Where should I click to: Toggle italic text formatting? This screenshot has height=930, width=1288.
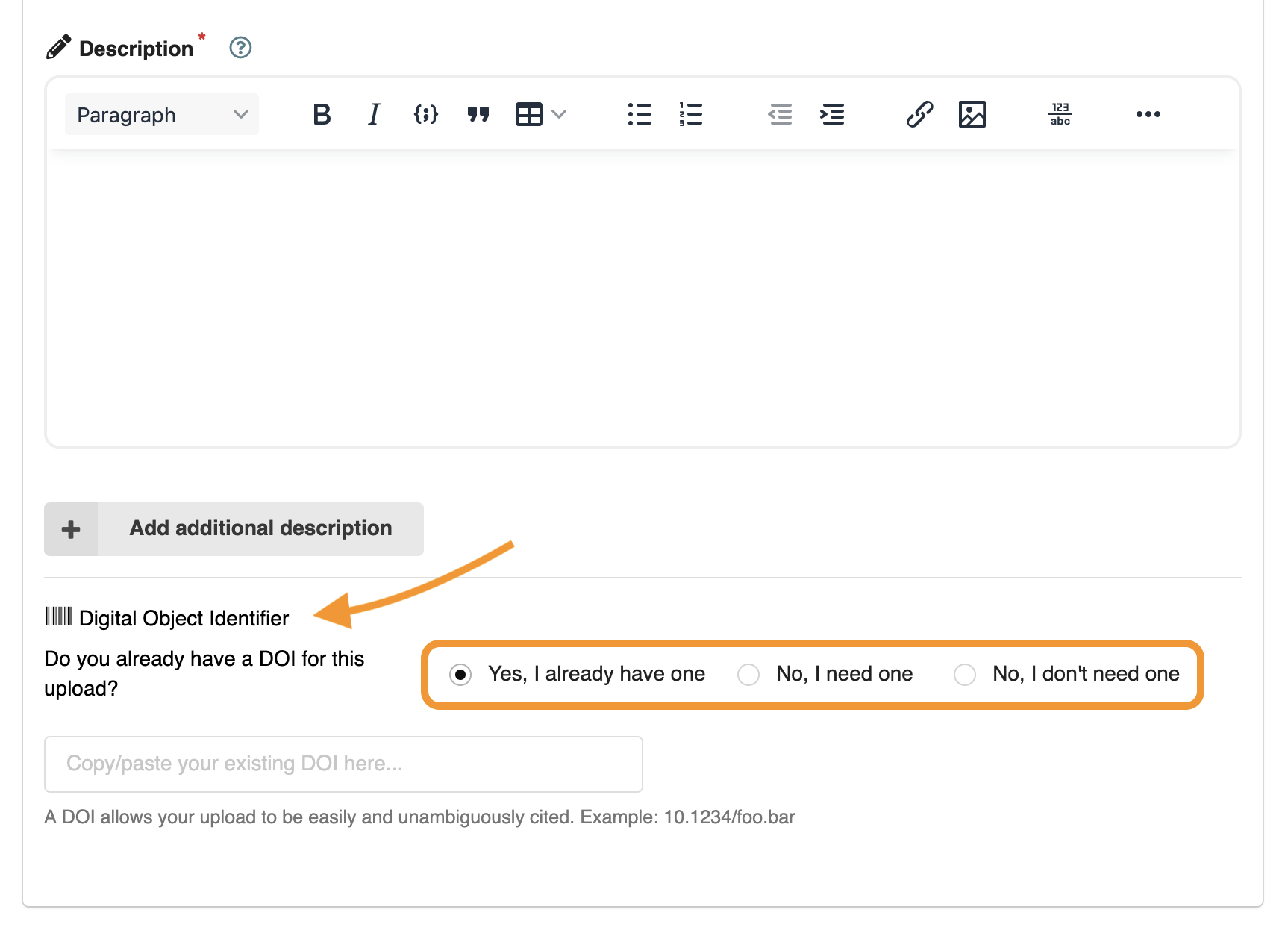pos(374,115)
